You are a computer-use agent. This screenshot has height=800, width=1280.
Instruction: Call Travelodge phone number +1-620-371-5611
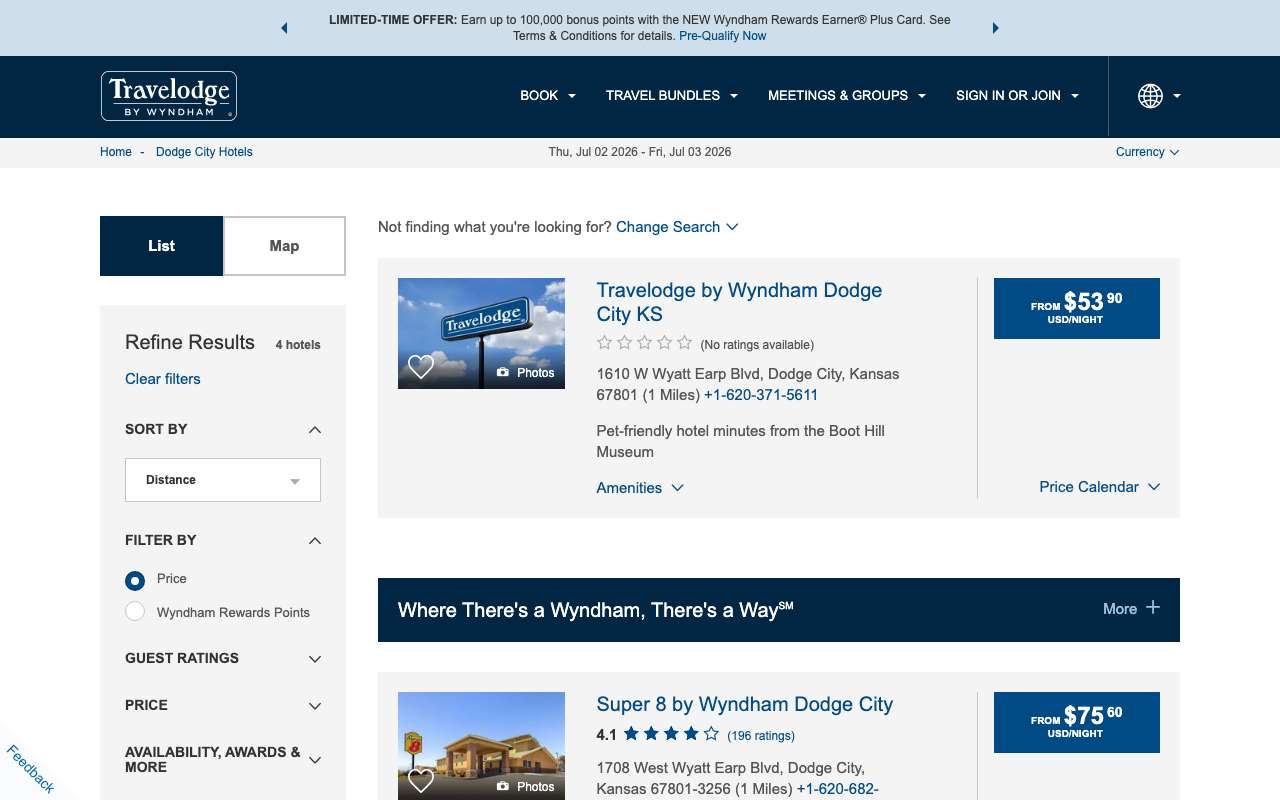761,395
